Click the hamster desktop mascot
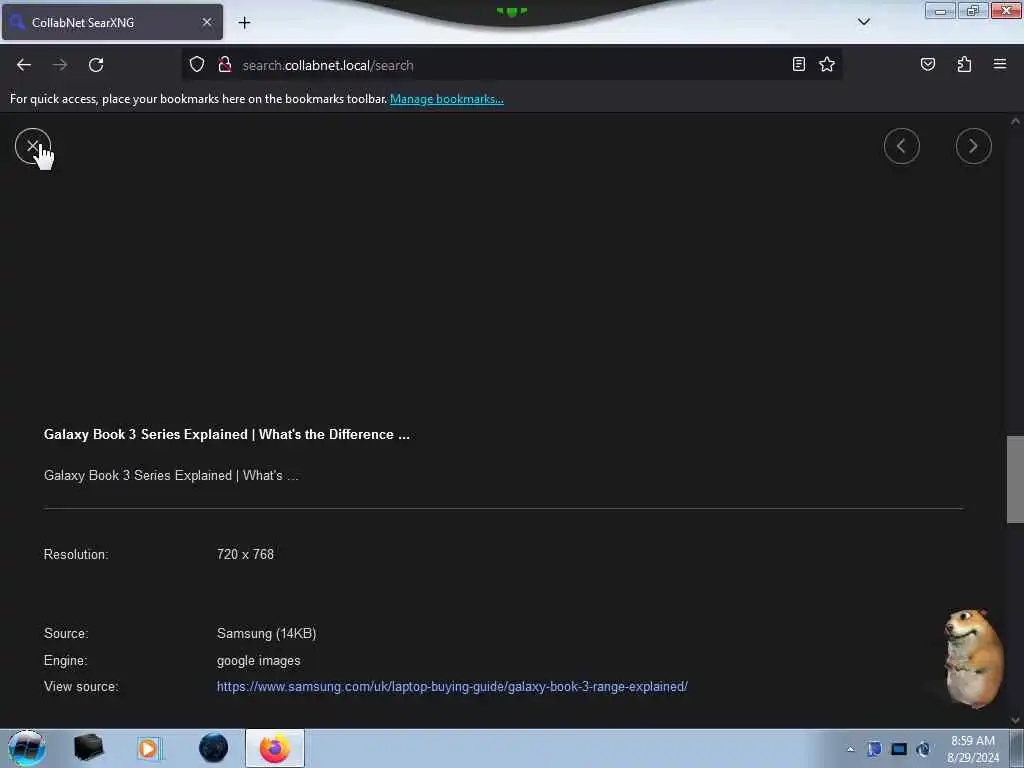 (974, 658)
